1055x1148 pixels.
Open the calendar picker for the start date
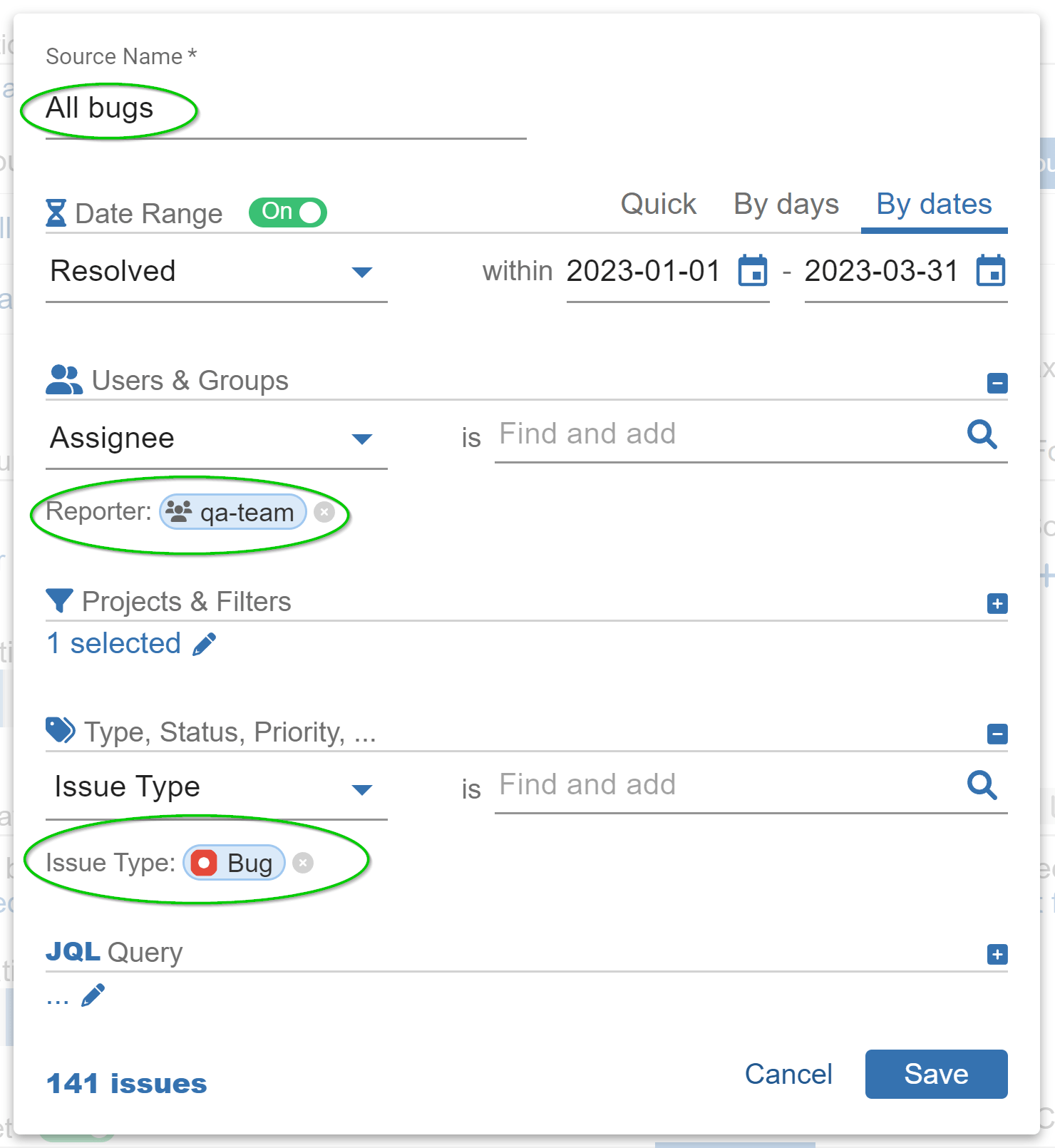click(752, 271)
